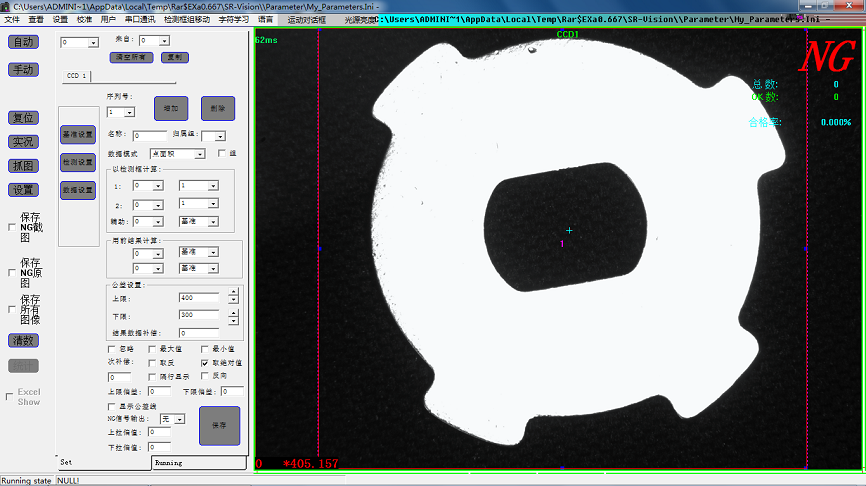The width and height of the screenshot is (866, 486).
Task: Open 检测设置 detection settings
Action: click(x=77, y=162)
